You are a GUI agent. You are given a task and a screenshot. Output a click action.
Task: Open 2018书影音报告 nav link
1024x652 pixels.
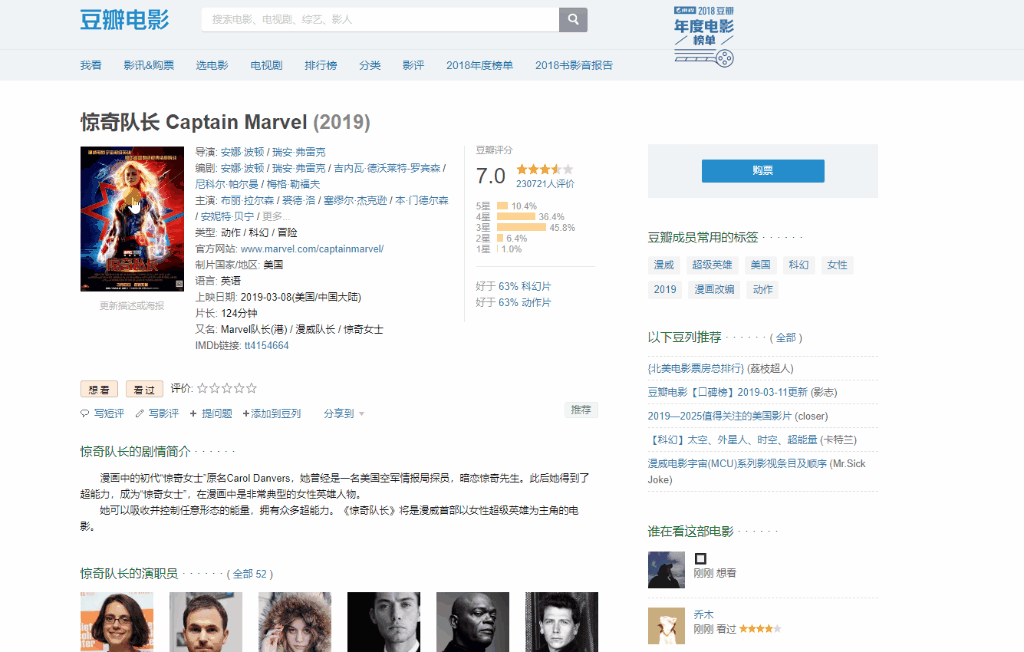(574, 65)
